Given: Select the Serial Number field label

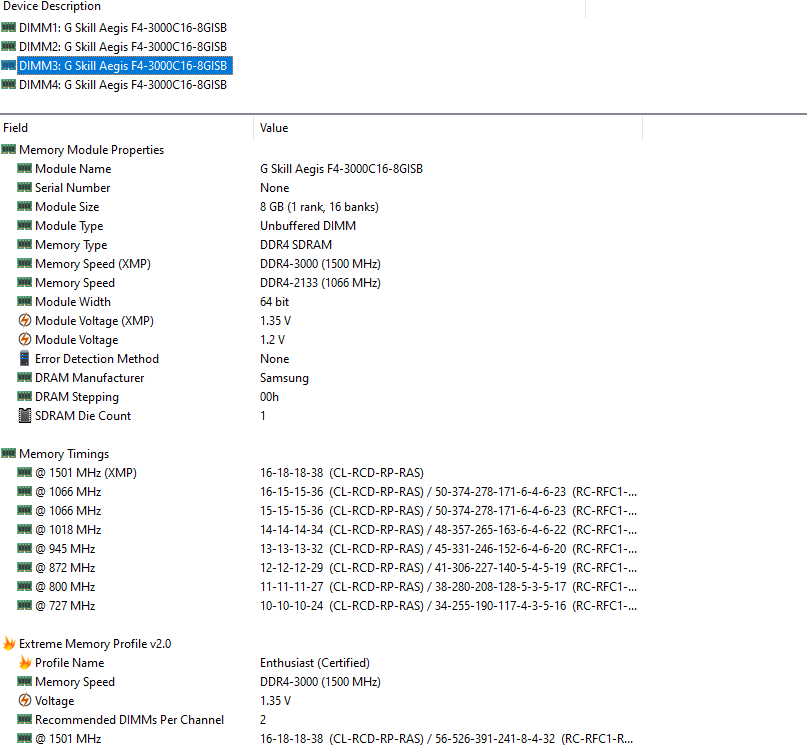Looking at the screenshot, I should pyautogui.click(x=73, y=188).
